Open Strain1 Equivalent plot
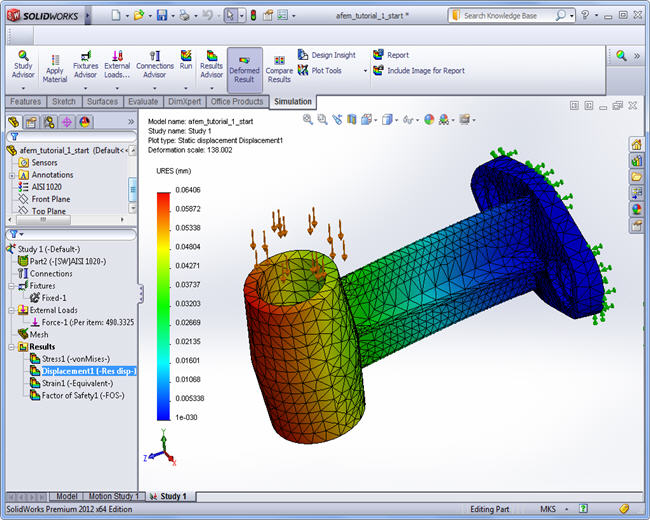The image size is (650, 520). (x=71, y=383)
